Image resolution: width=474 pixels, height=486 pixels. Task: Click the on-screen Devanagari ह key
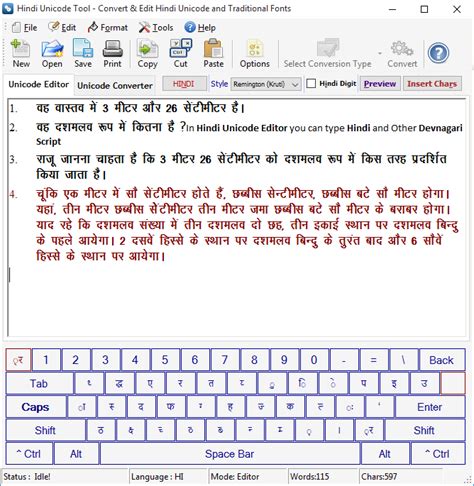click(230, 407)
